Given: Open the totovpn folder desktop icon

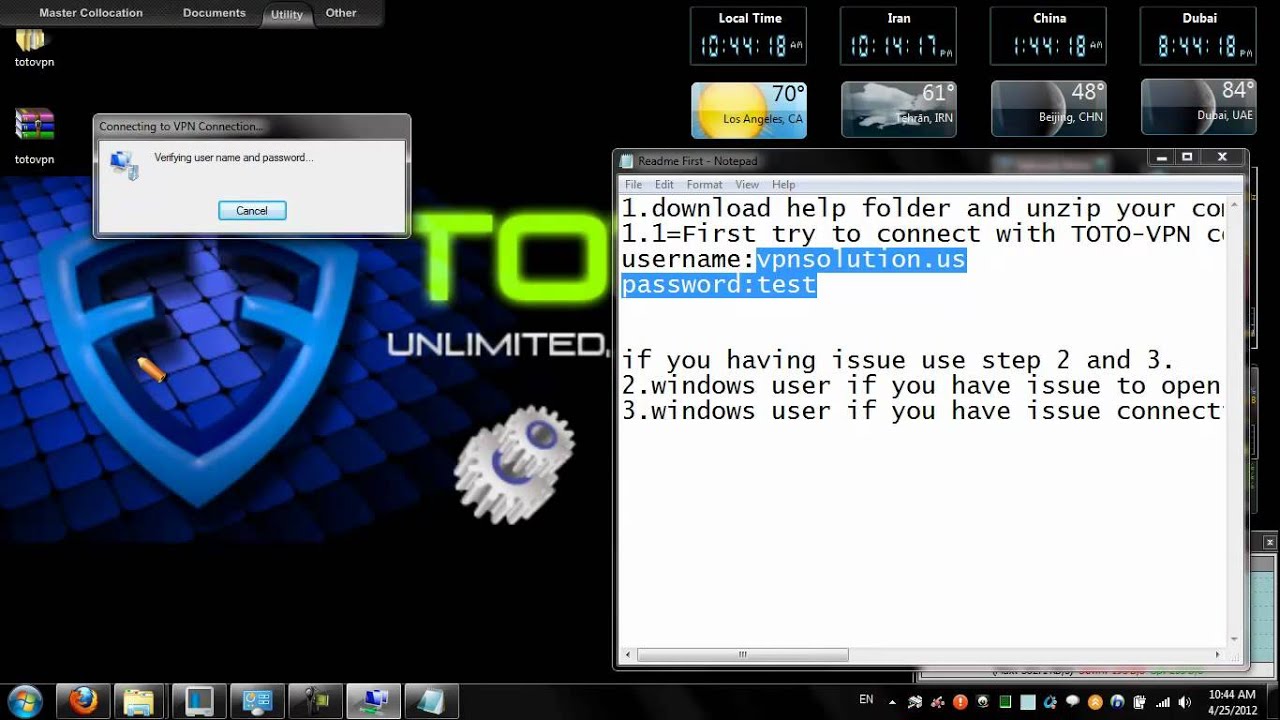Looking at the screenshot, I should click(x=34, y=46).
